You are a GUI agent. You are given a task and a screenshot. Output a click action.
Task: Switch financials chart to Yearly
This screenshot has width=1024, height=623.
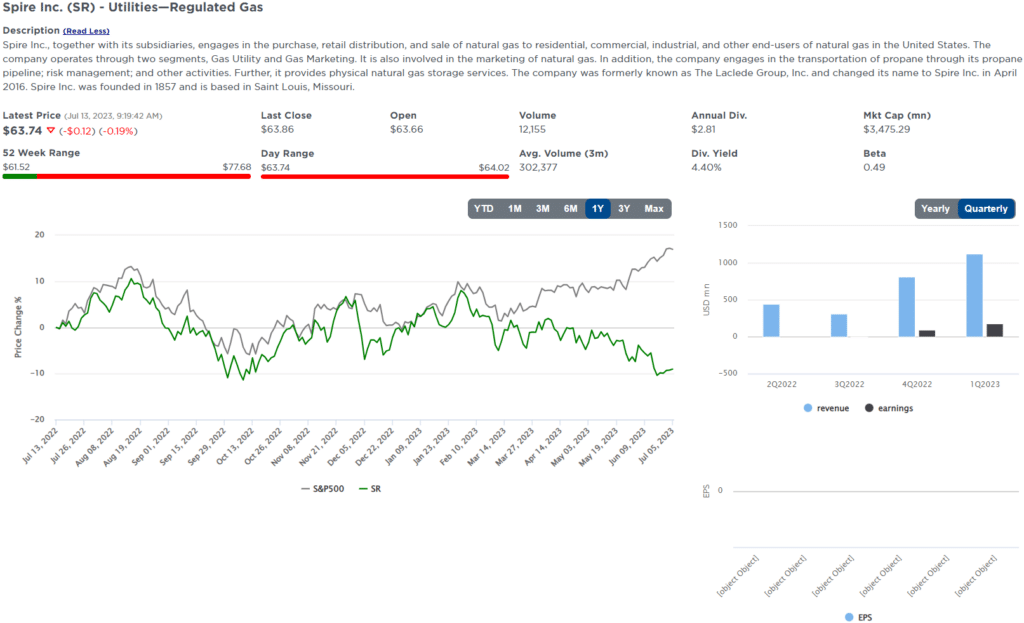coord(935,209)
